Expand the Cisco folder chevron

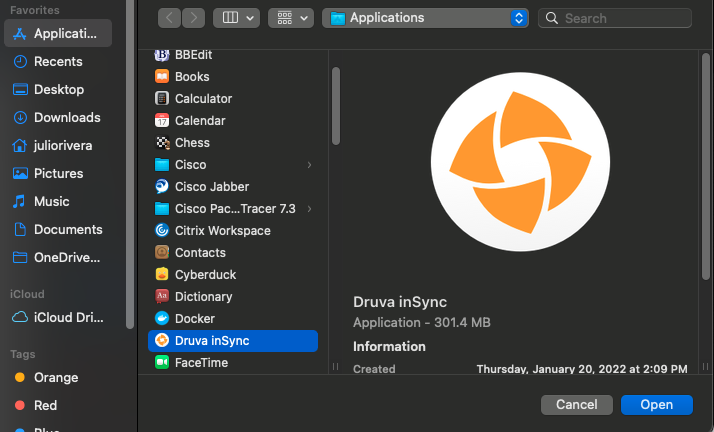coord(309,165)
